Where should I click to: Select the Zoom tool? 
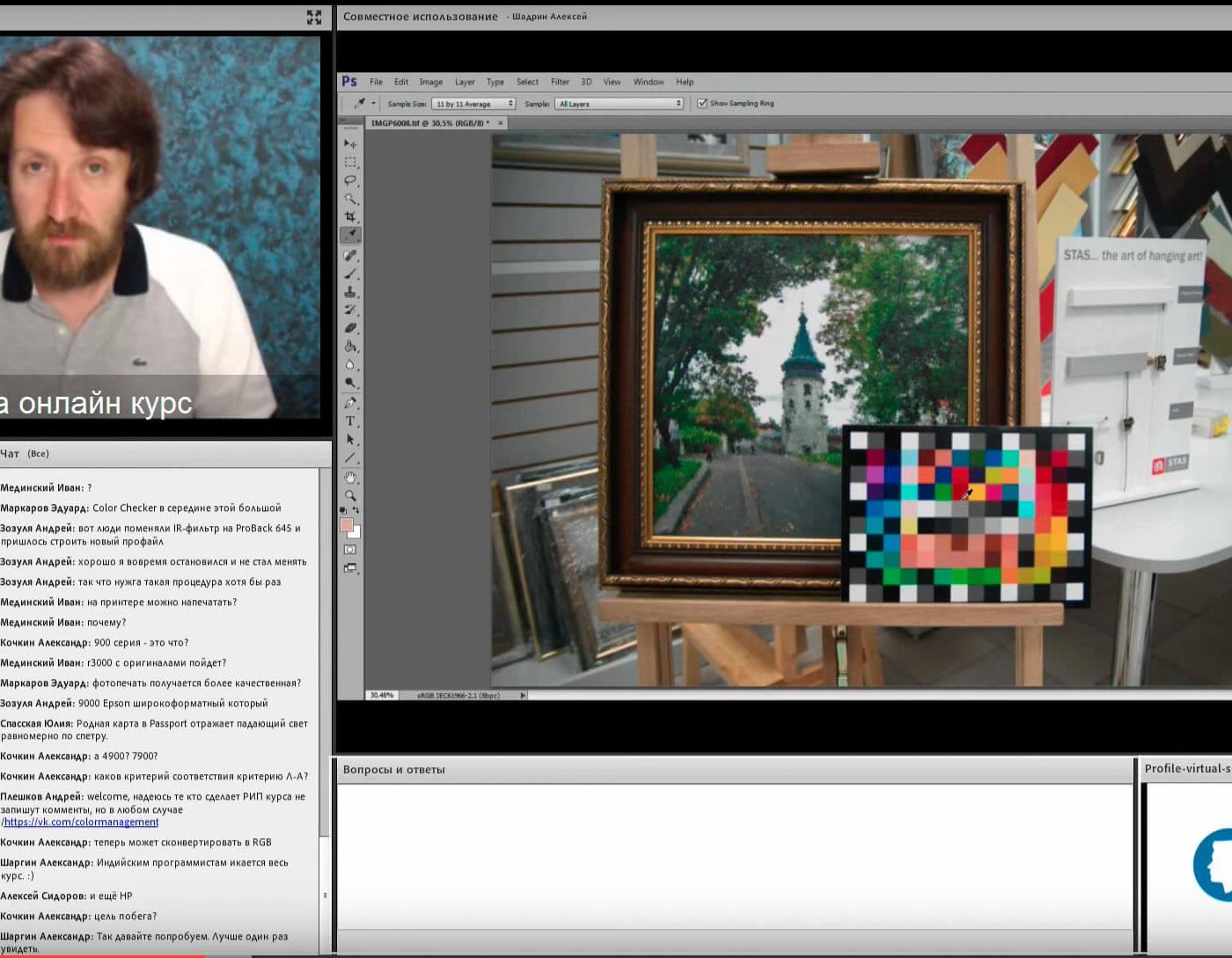click(x=350, y=495)
